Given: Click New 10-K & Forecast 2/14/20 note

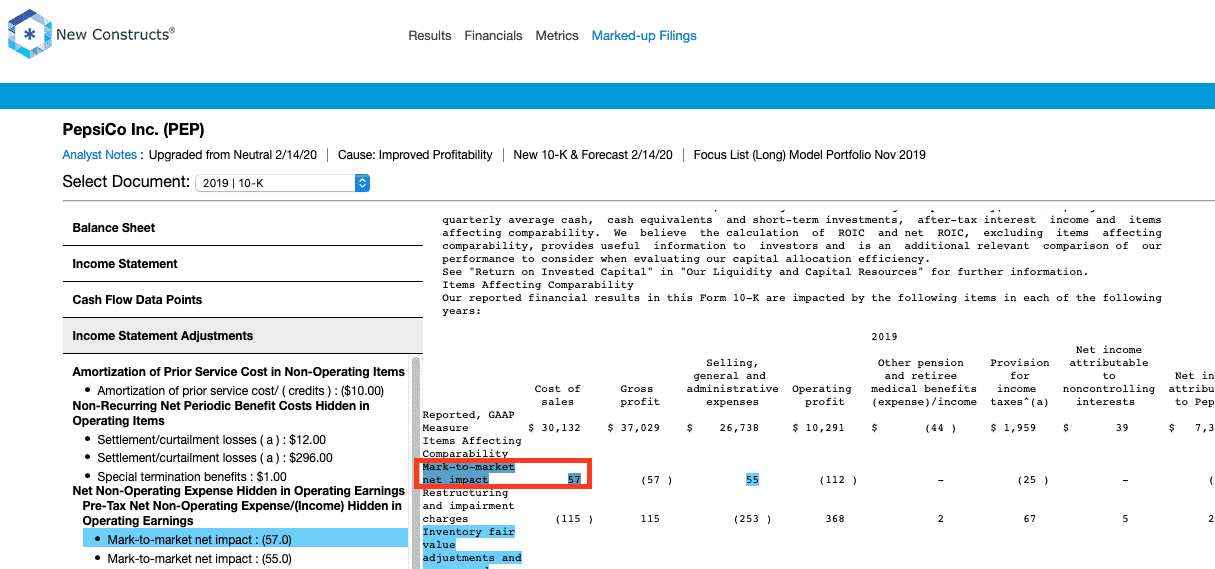Looking at the screenshot, I should pyautogui.click(x=592, y=155).
